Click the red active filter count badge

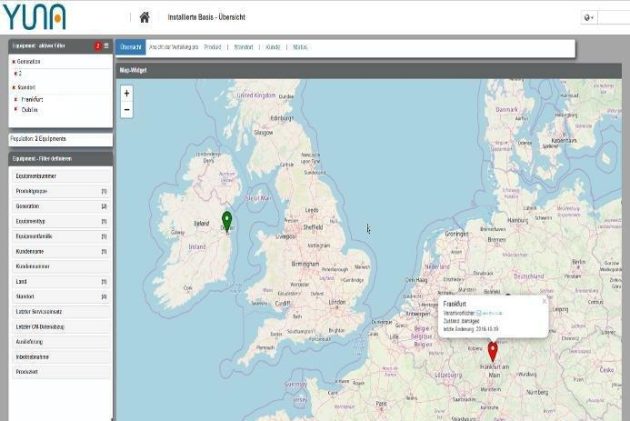(97, 46)
